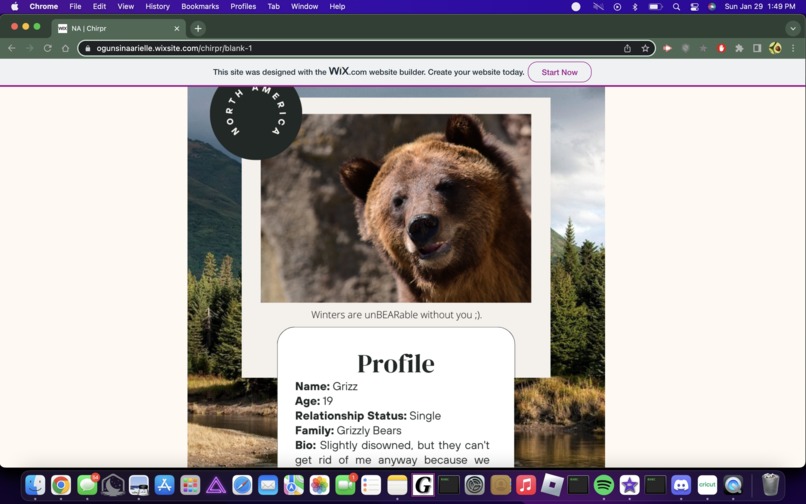Open Maps from the dock
806x504 pixels.
click(294, 484)
